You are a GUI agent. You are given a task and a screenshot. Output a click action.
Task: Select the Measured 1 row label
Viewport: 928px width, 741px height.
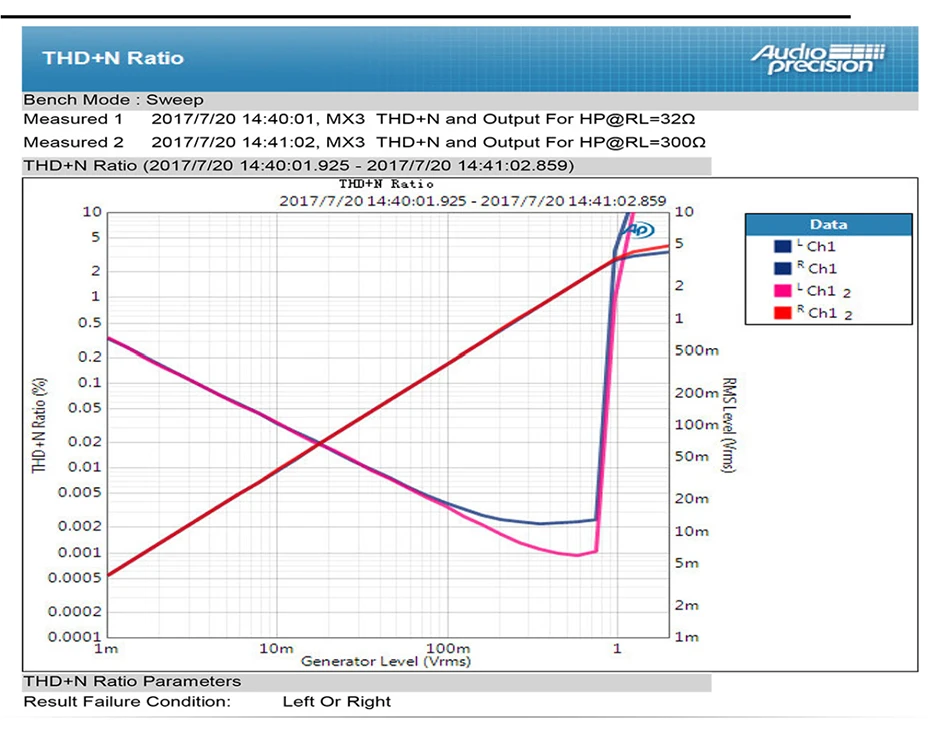tap(73, 119)
